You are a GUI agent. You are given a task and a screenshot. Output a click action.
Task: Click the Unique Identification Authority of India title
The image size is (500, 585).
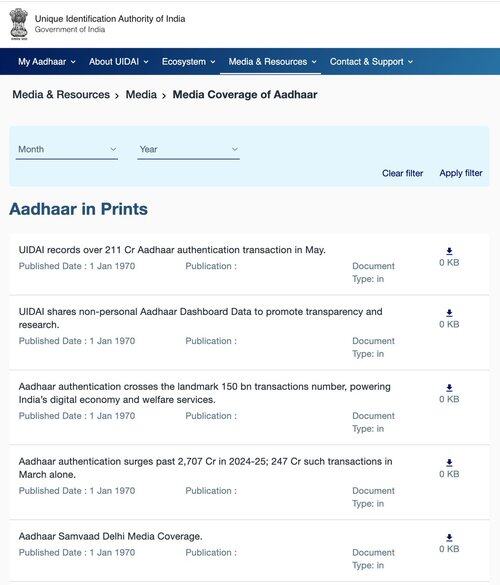[x=110, y=19]
